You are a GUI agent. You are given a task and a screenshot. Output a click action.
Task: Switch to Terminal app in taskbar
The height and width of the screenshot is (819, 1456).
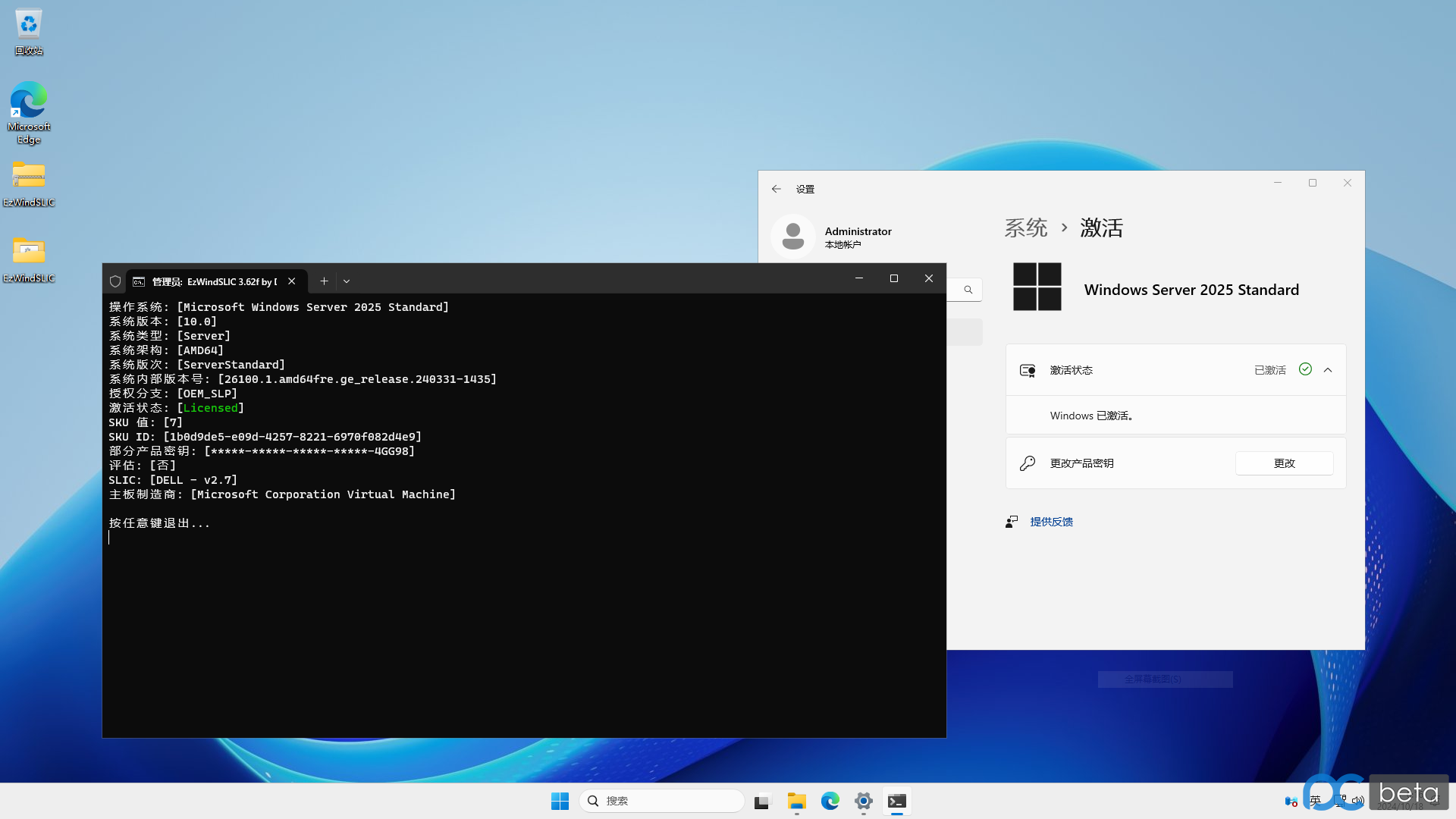(897, 801)
